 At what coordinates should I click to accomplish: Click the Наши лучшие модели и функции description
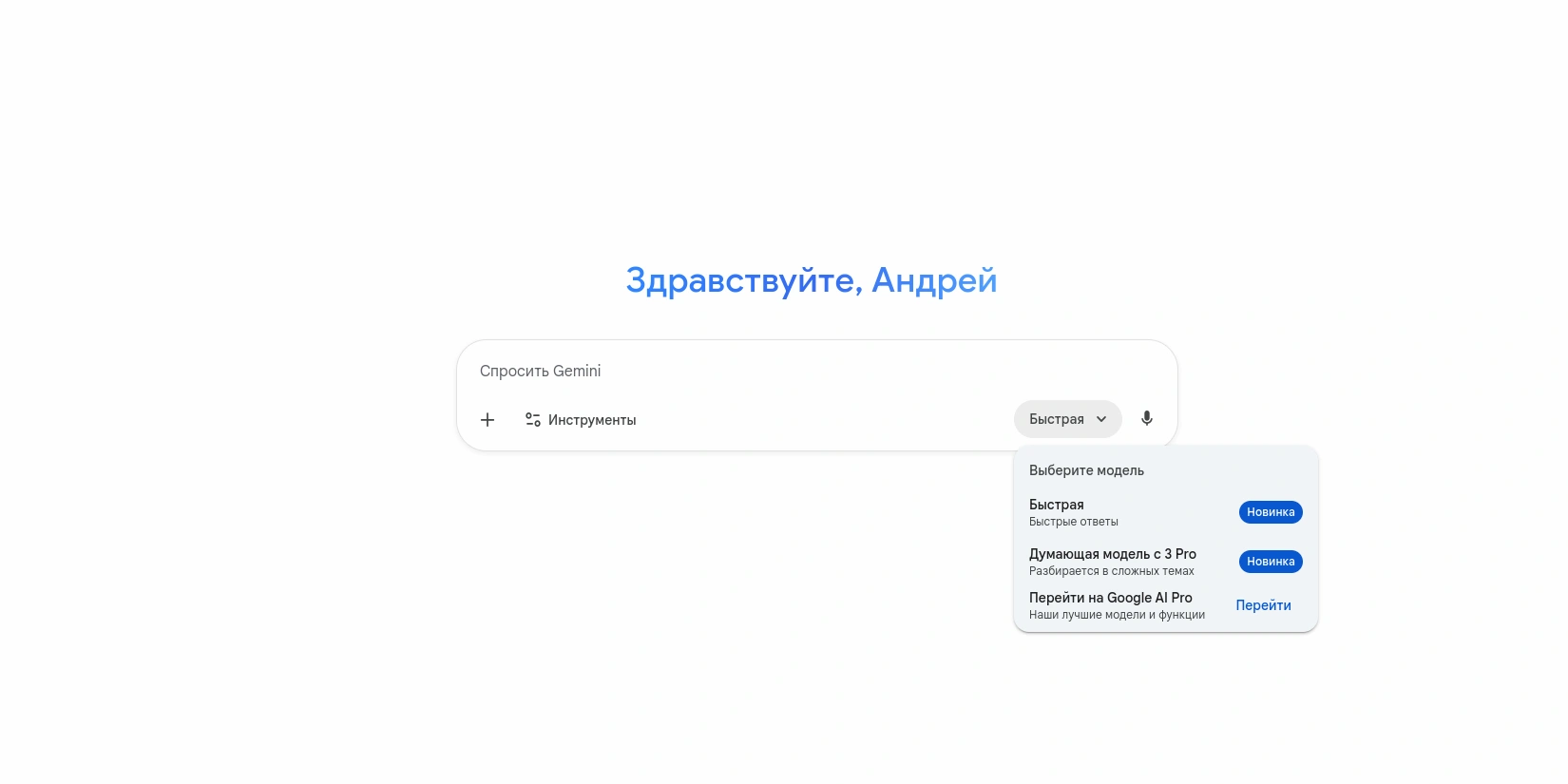point(1117,615)
